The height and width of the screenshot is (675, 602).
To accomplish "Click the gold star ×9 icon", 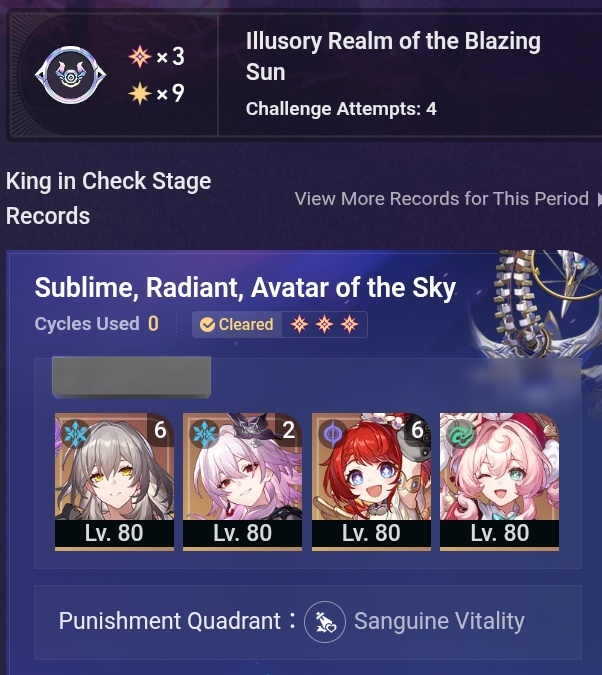I will (x=140, y=93).
